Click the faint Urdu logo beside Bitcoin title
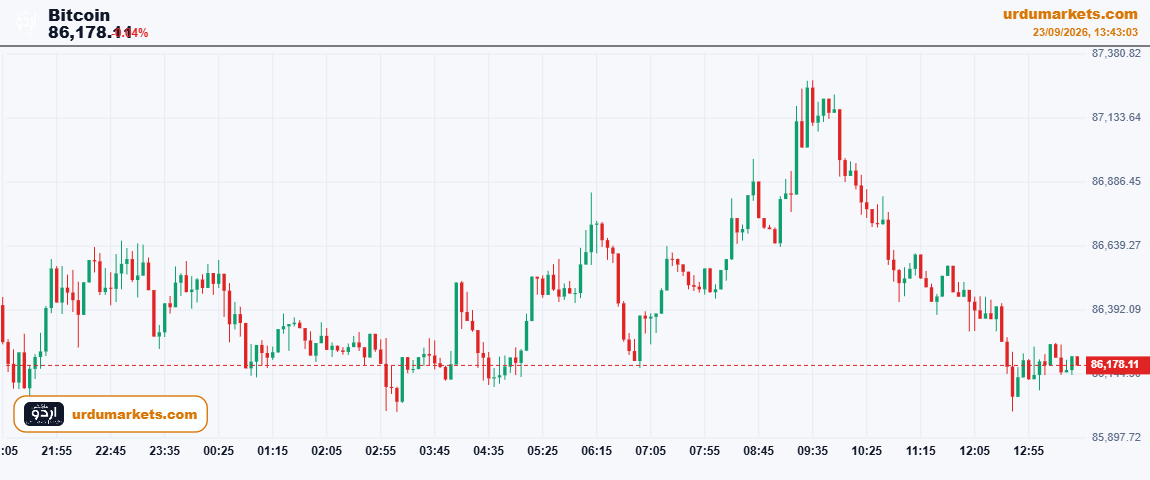This screenshot has height=480, width=1150. tap(28, 21)
